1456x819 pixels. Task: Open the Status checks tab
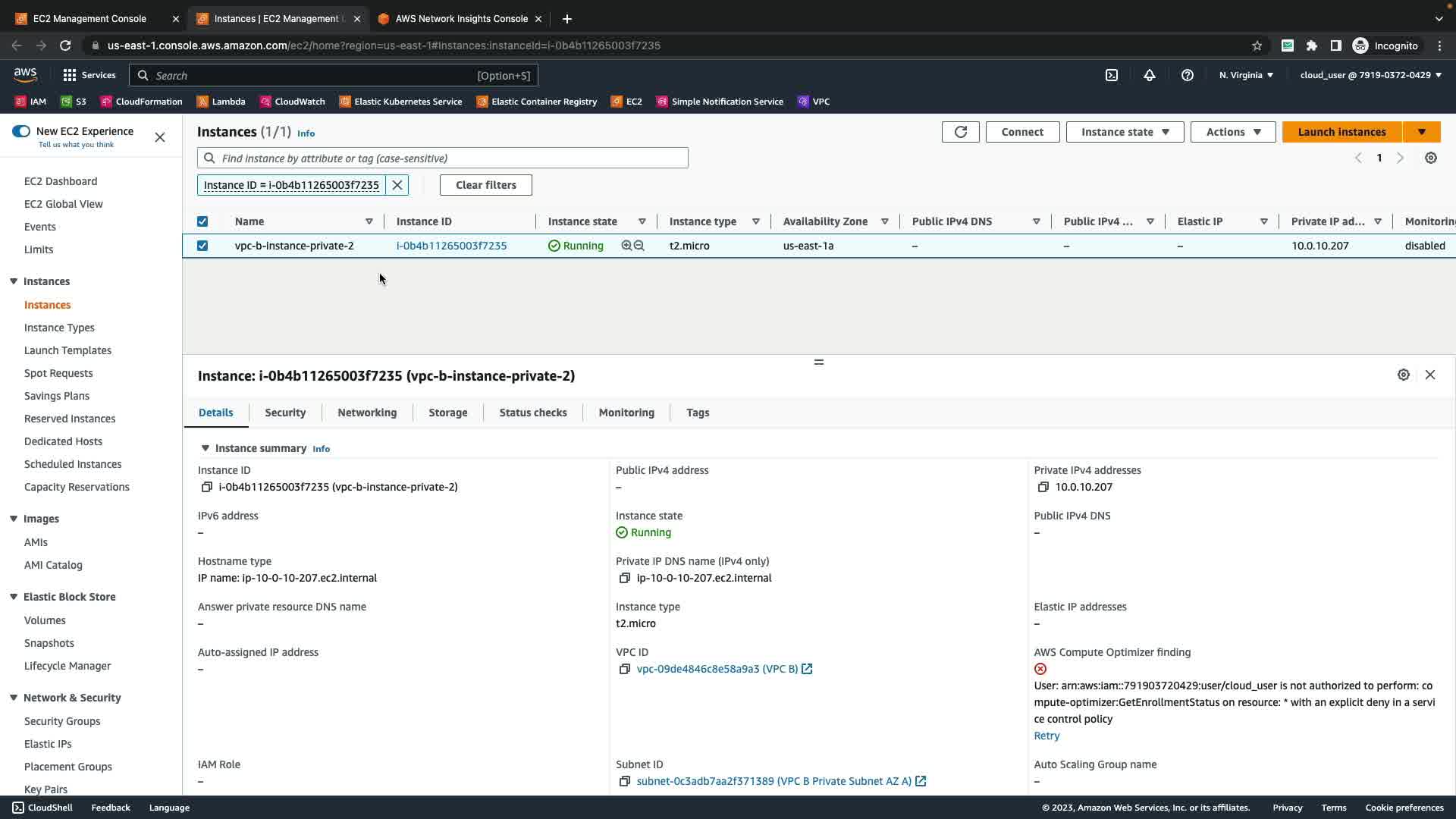pos(532,413)
